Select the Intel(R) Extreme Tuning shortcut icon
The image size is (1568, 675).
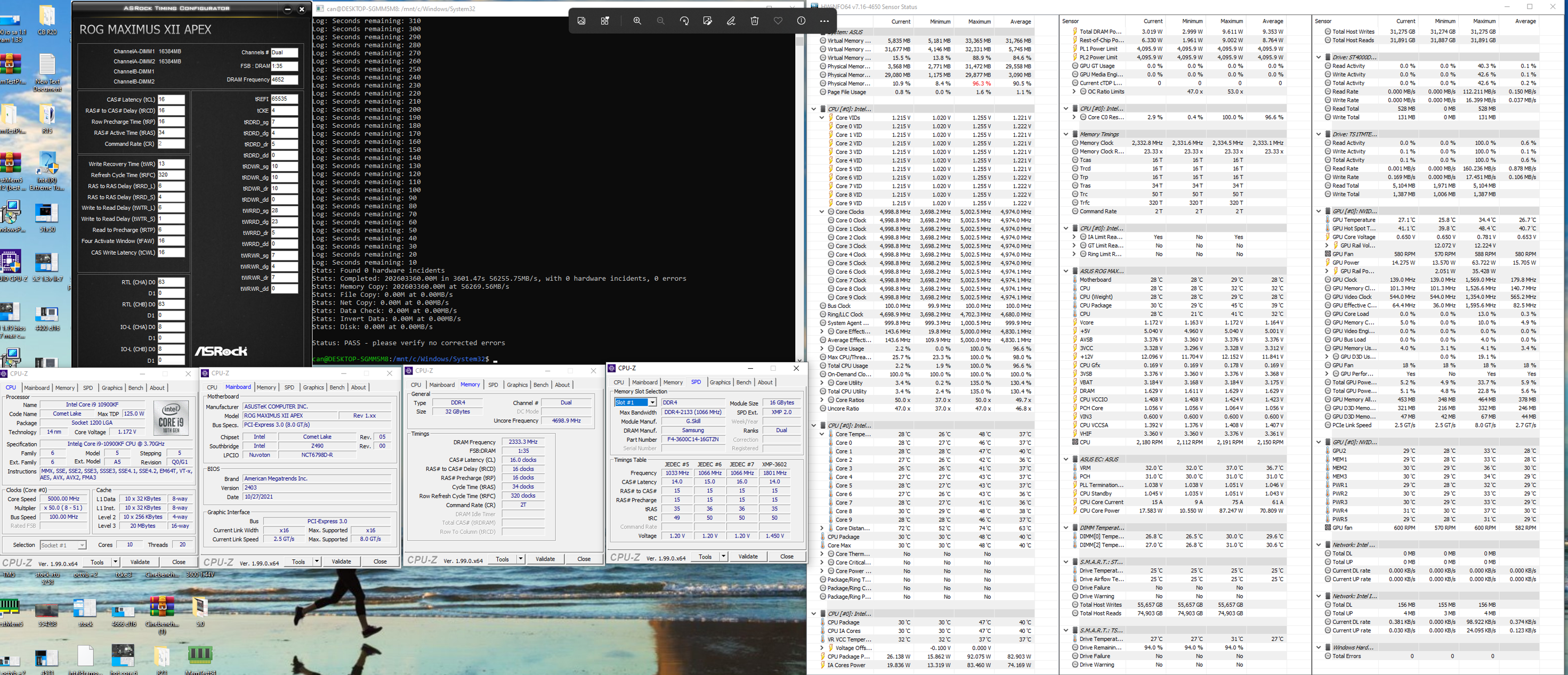click(x=47, y=172)
